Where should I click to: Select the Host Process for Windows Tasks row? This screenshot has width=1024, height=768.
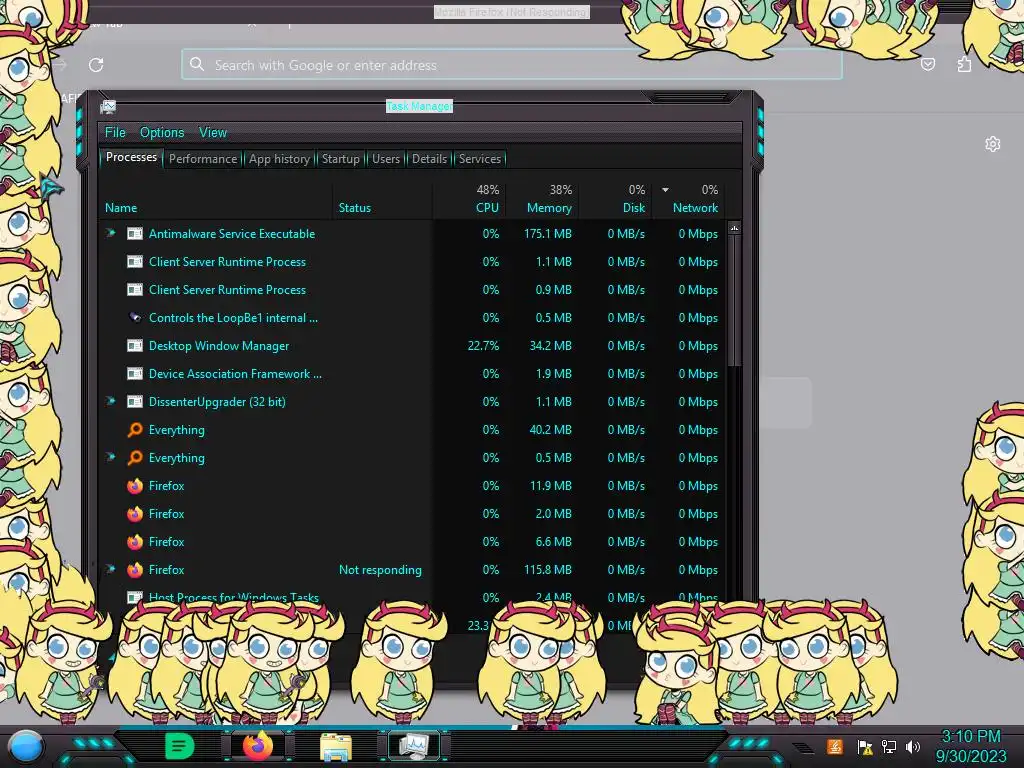pos(411,597)
